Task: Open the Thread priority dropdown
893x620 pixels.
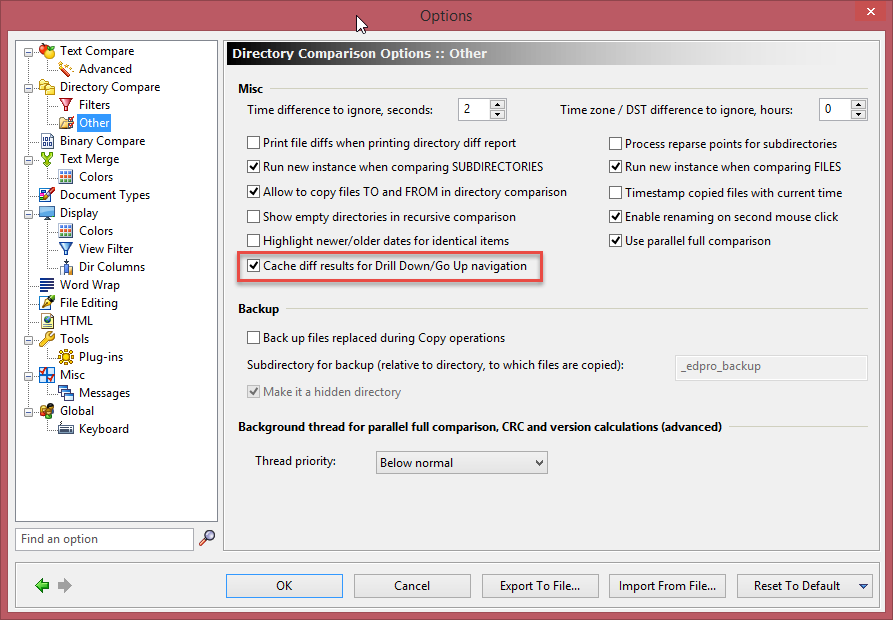Action: coord(461,463)
